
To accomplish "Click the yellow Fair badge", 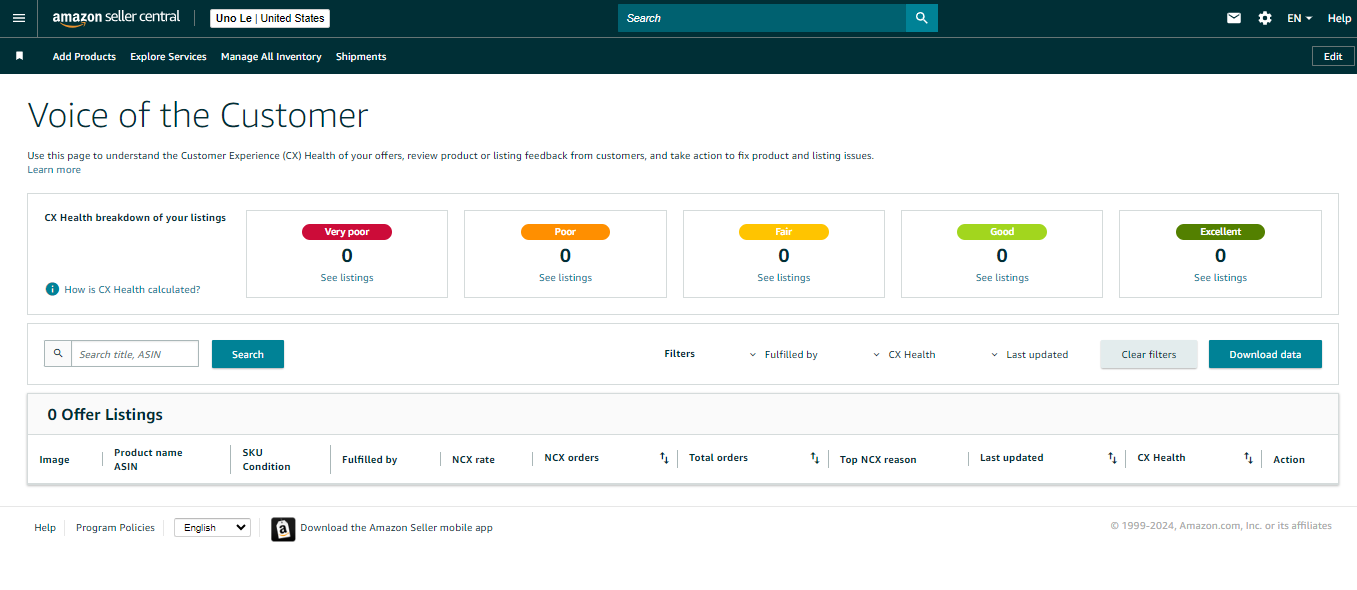I will pos(784,232).
